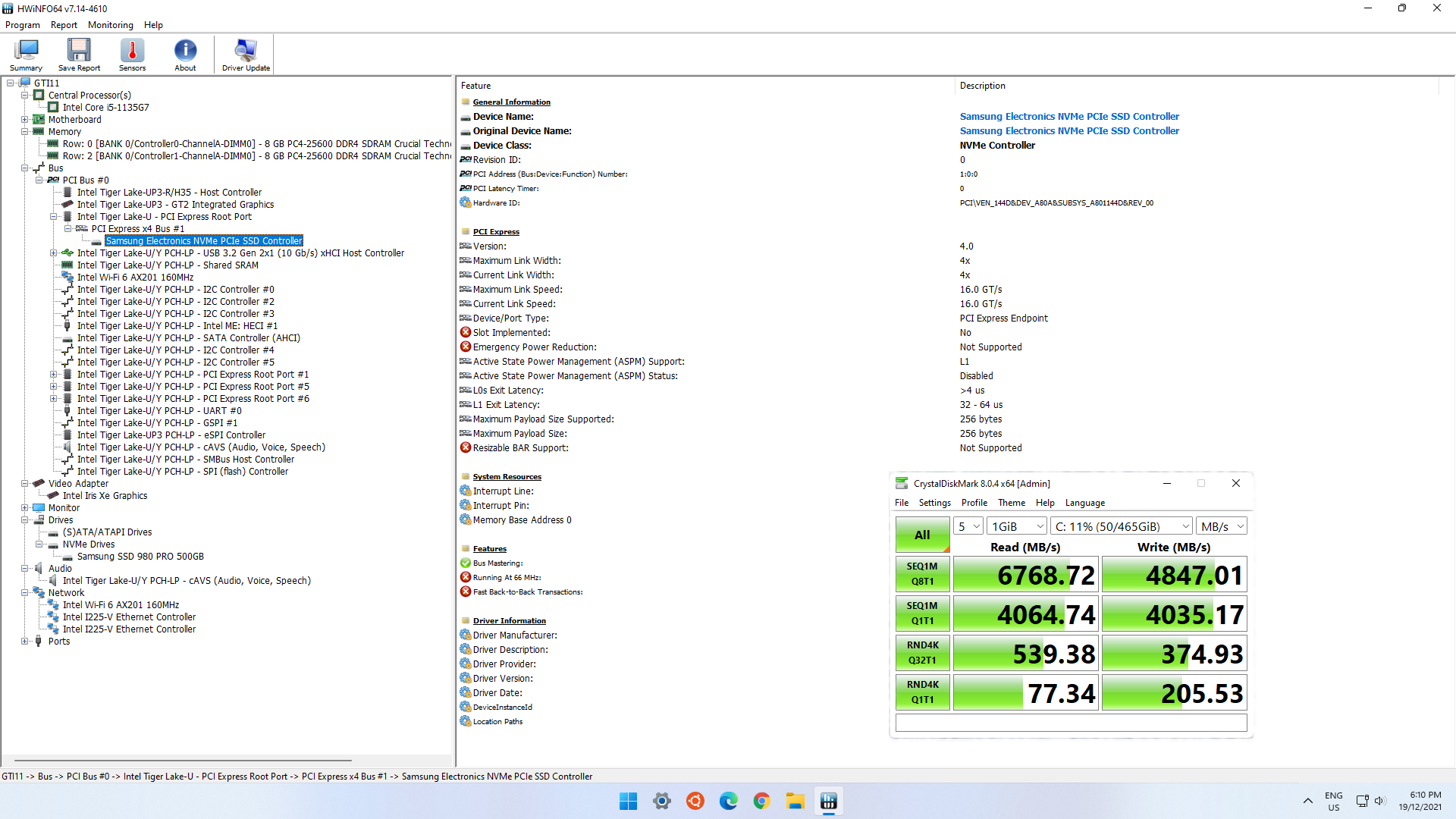This screenshot has width=1456, height=819.
Task: Open CrystalDiskMark Settings menu
Action: coord(934,503)
